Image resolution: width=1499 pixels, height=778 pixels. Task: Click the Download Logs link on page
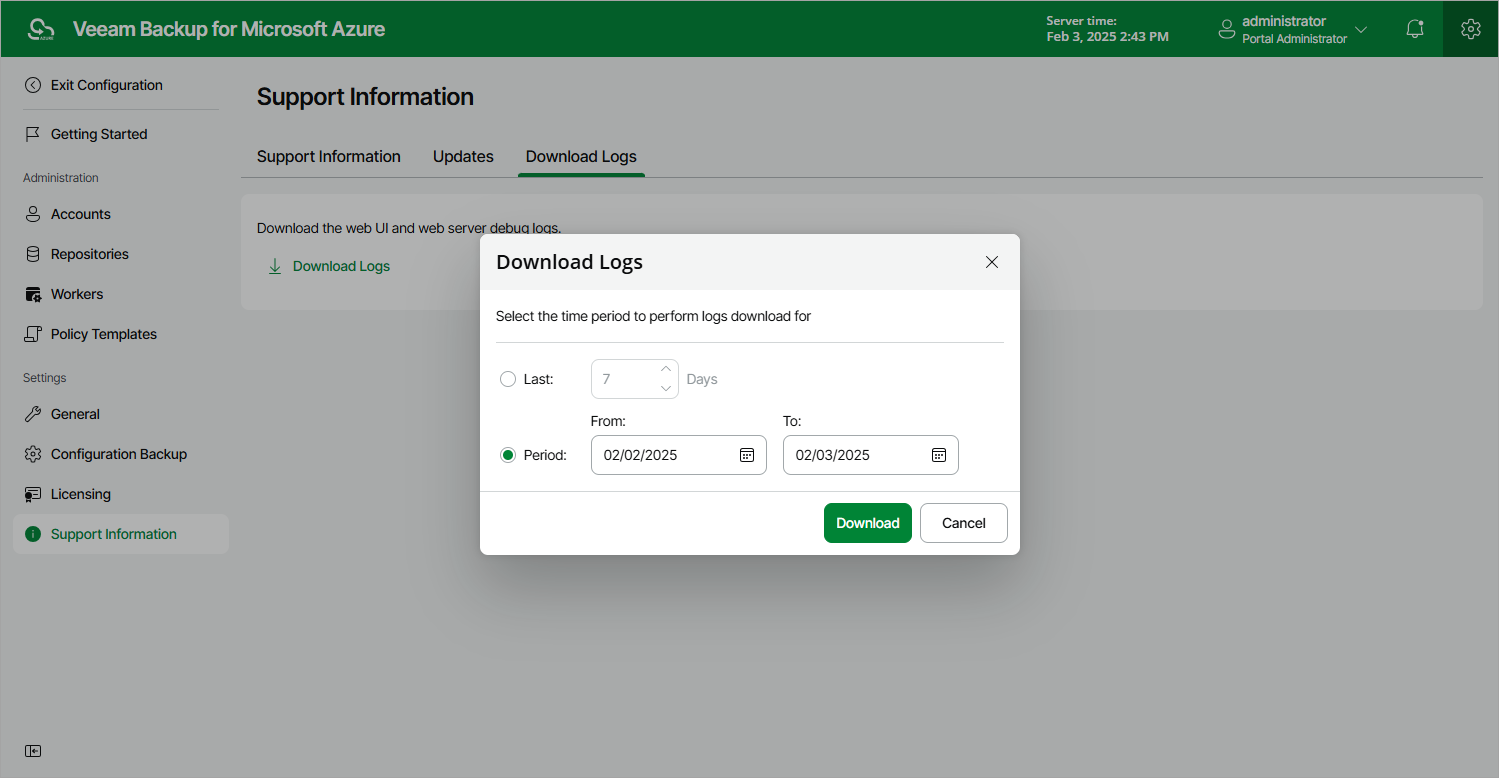tap(341, 266)
